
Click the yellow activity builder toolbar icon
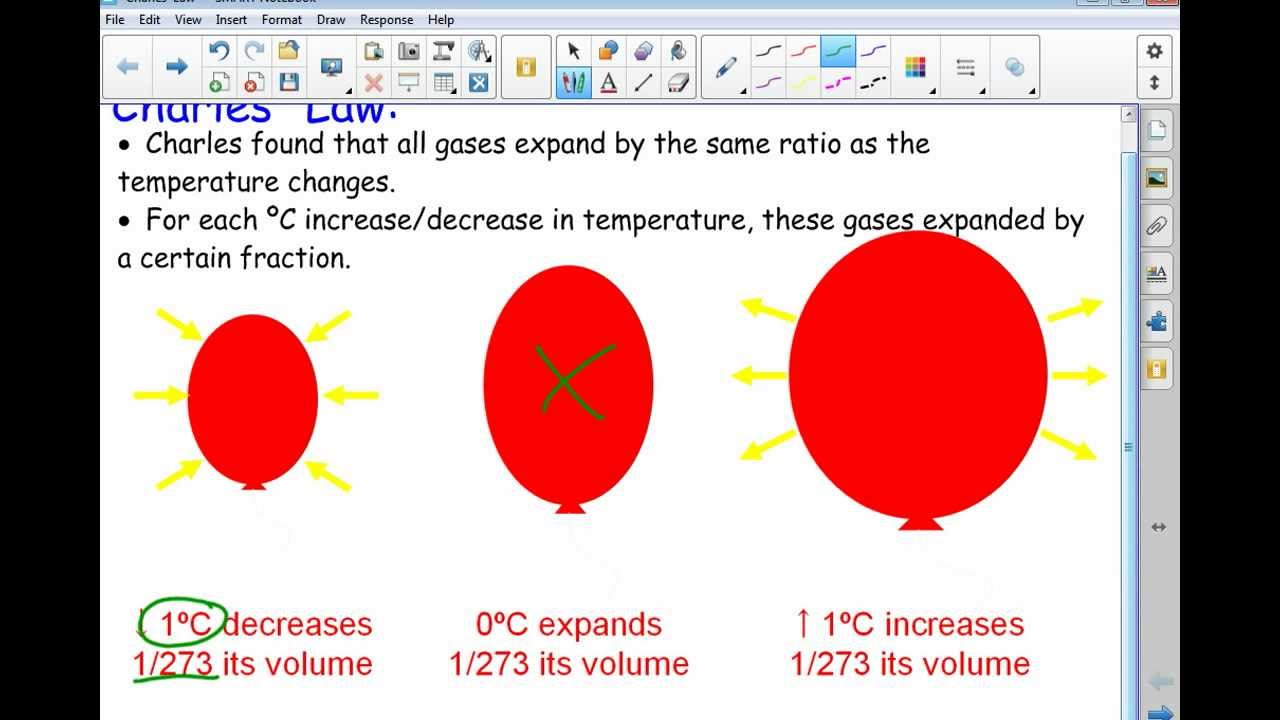(x=526, y=67)
